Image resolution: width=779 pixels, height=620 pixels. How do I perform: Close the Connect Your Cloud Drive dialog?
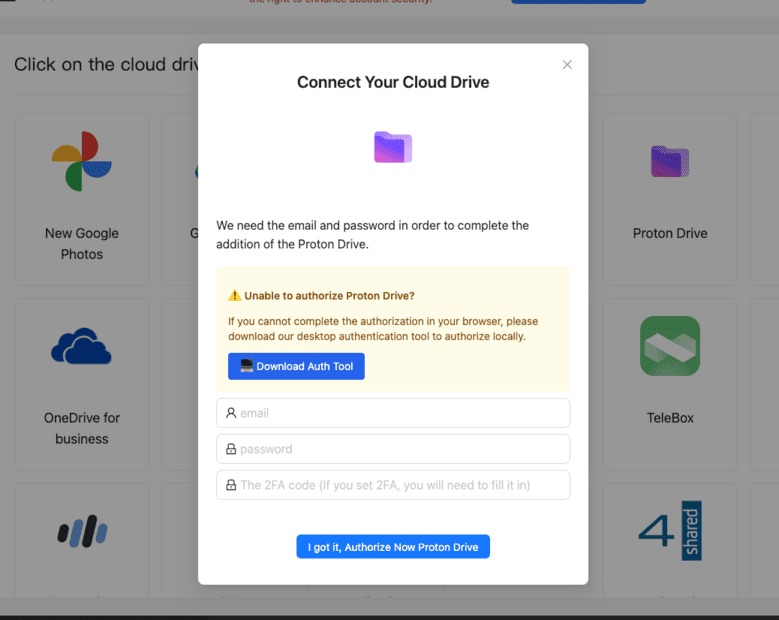567,65
